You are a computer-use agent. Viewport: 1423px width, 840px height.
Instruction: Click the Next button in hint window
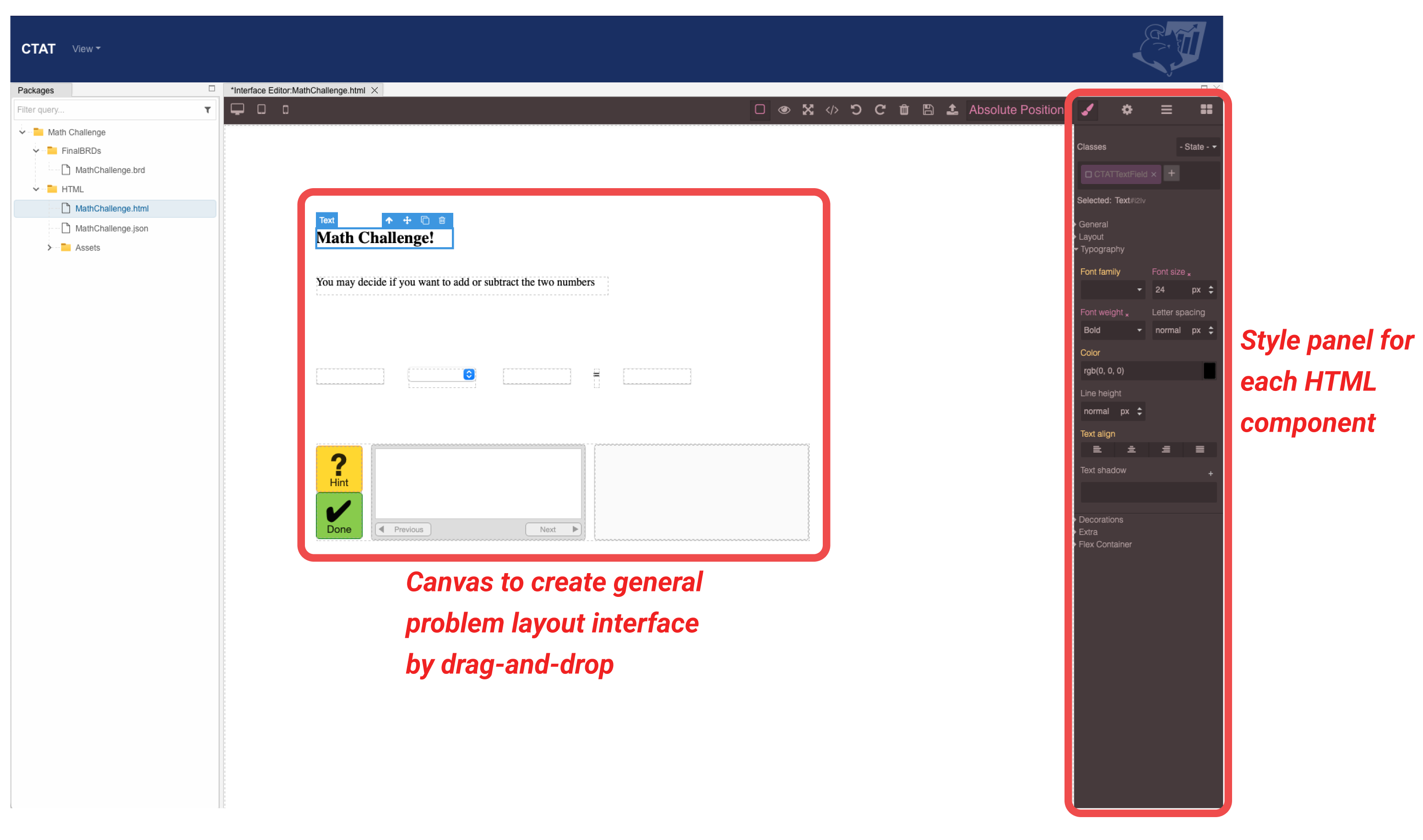pos(553,529)
